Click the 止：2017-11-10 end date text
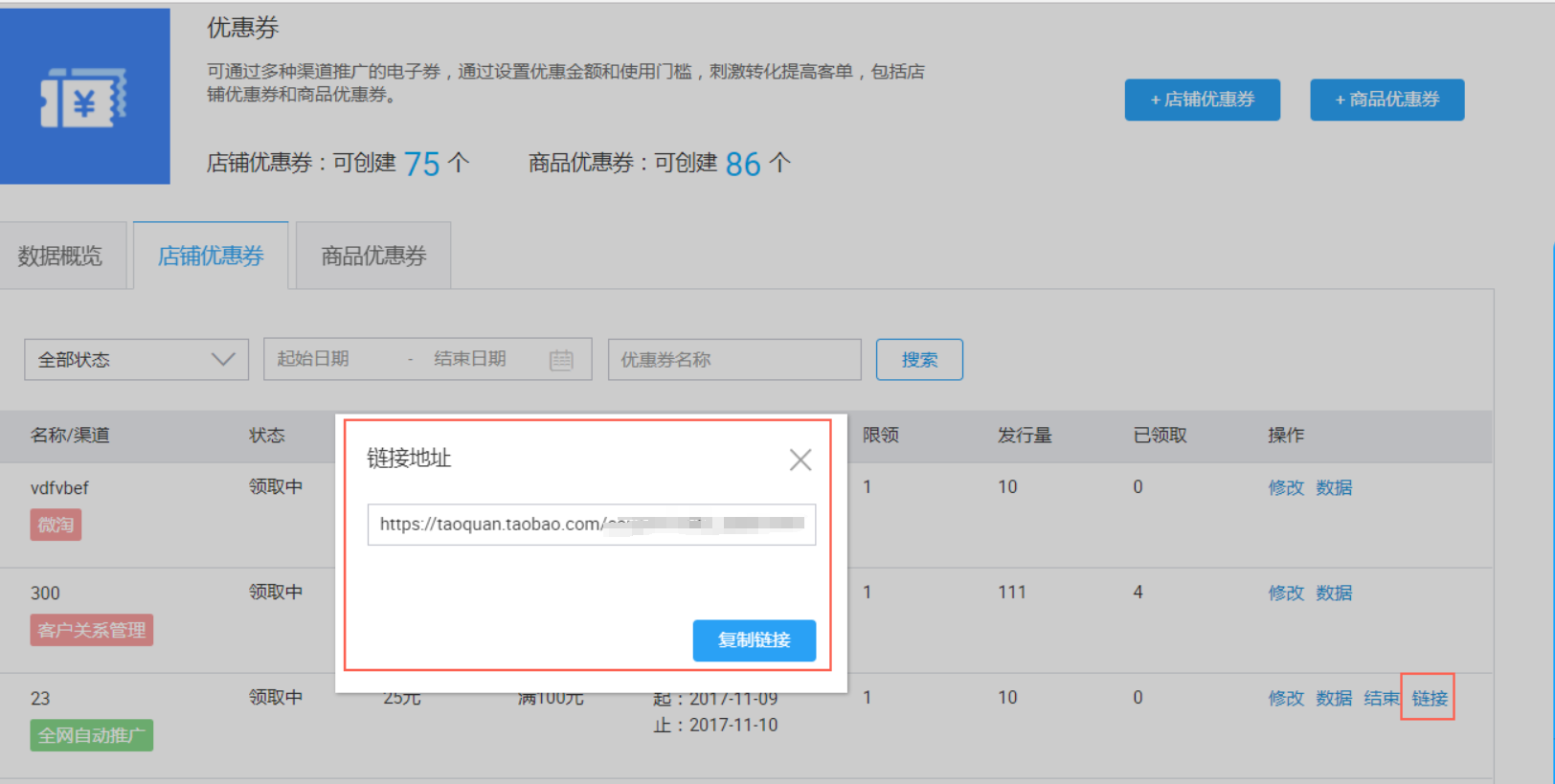The height and width of the screenshot is (784, 1555). (x=715, y=726)
